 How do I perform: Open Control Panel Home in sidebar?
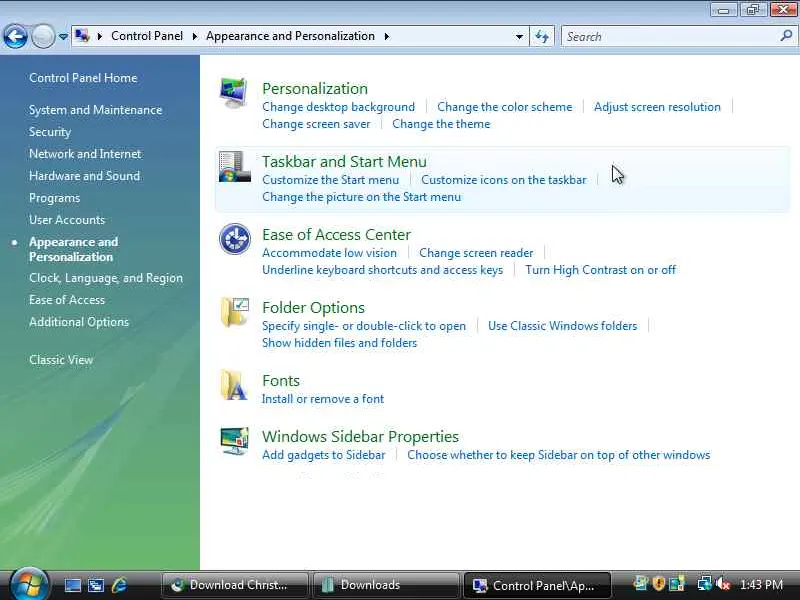pos(83,78)
